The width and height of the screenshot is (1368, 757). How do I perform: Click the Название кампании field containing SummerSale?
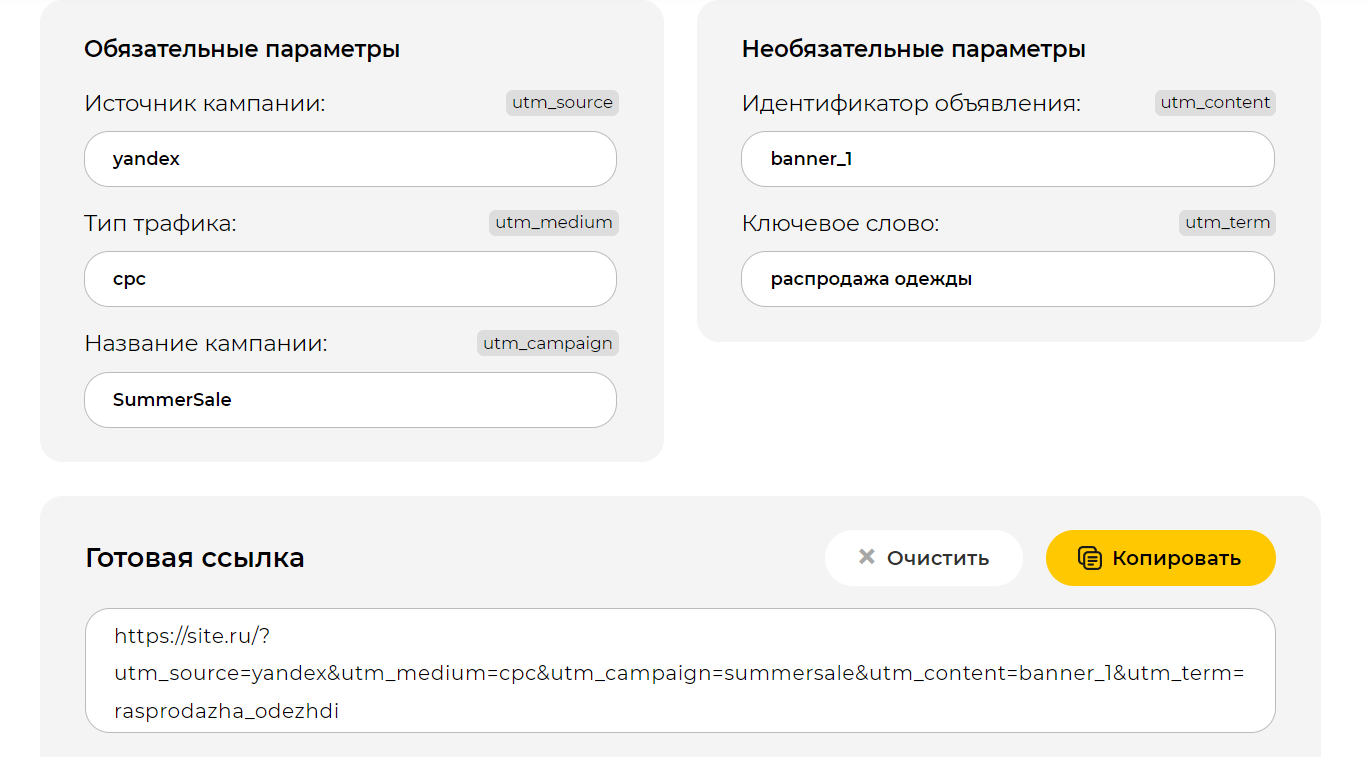point(350,400)
